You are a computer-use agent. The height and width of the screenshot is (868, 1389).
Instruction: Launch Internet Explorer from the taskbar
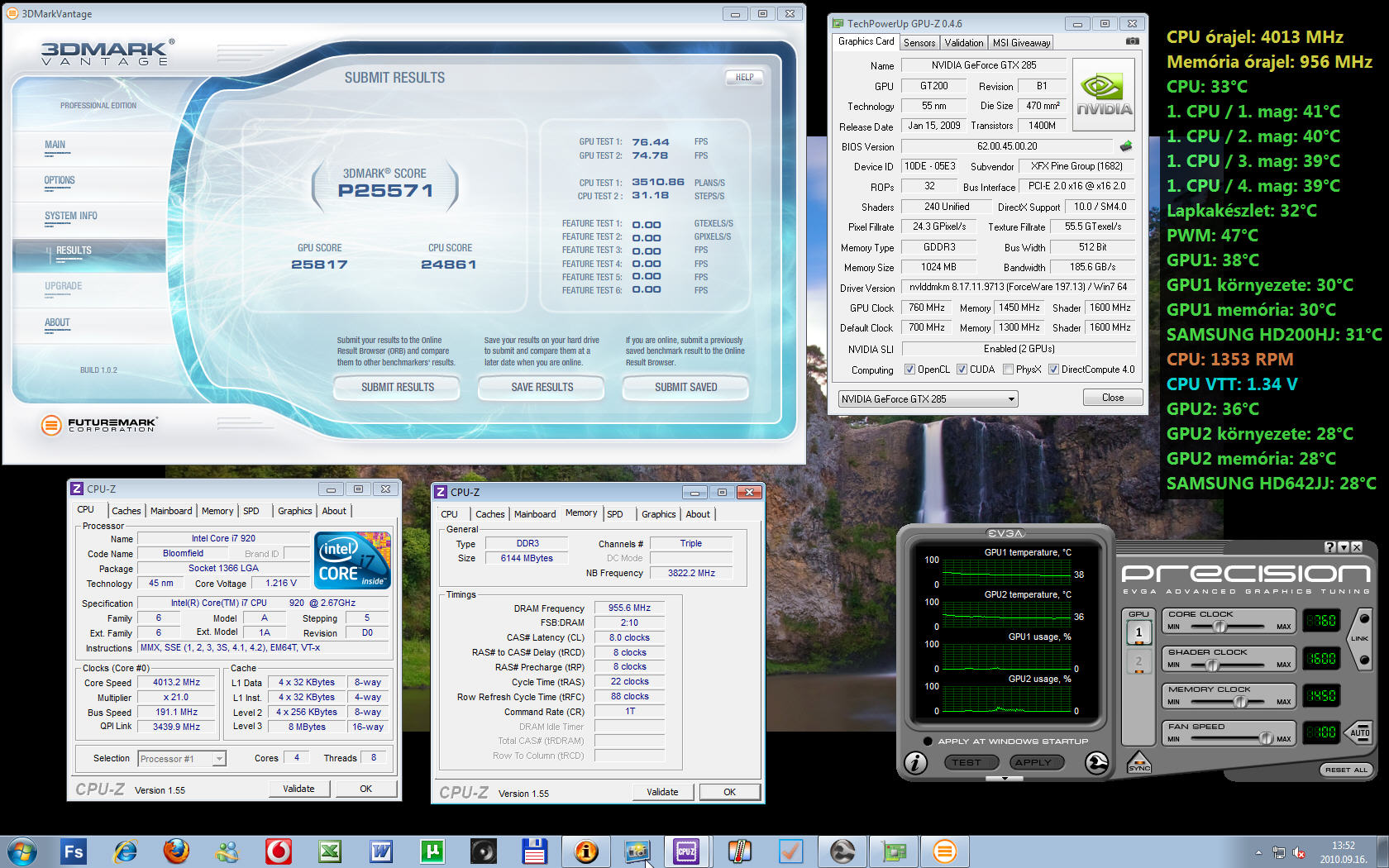(125, 851)
